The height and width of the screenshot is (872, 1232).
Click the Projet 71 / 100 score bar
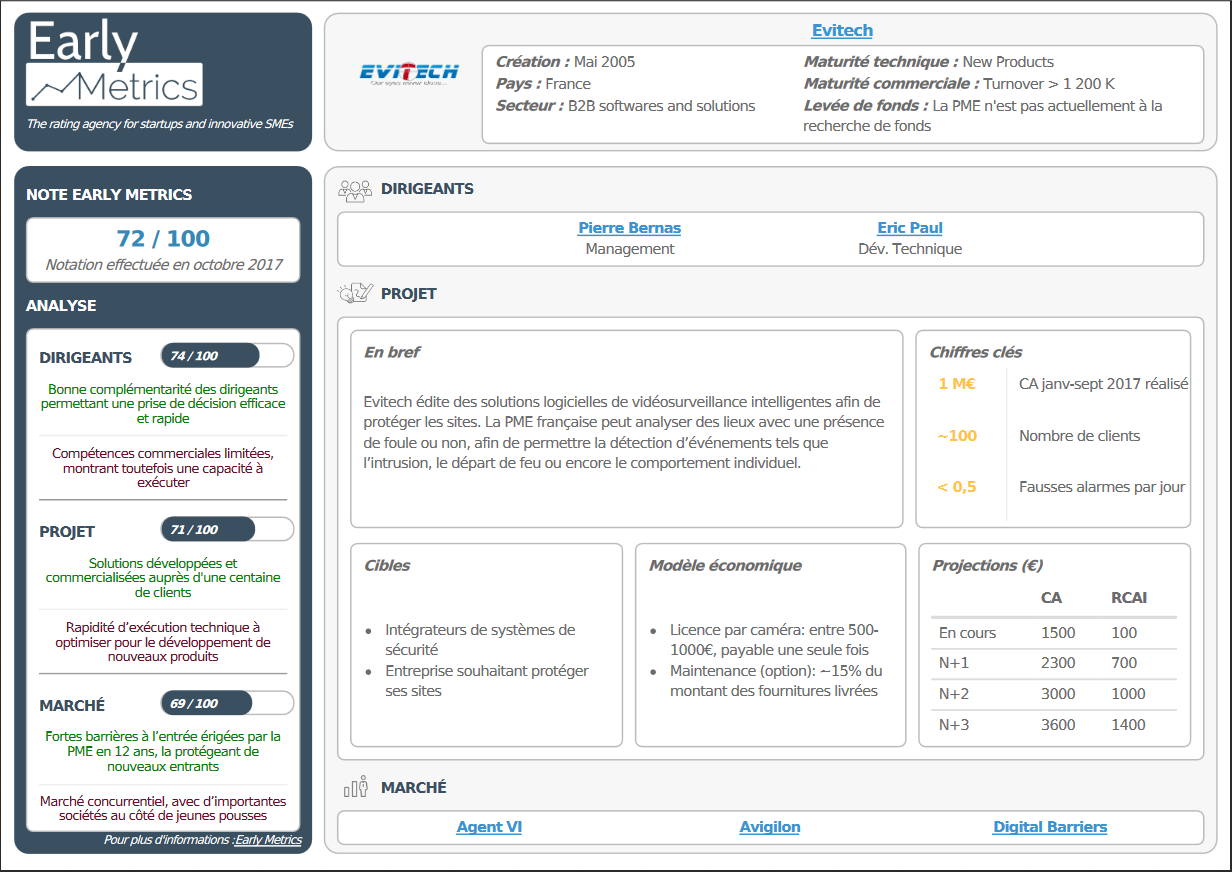point(227,530)
